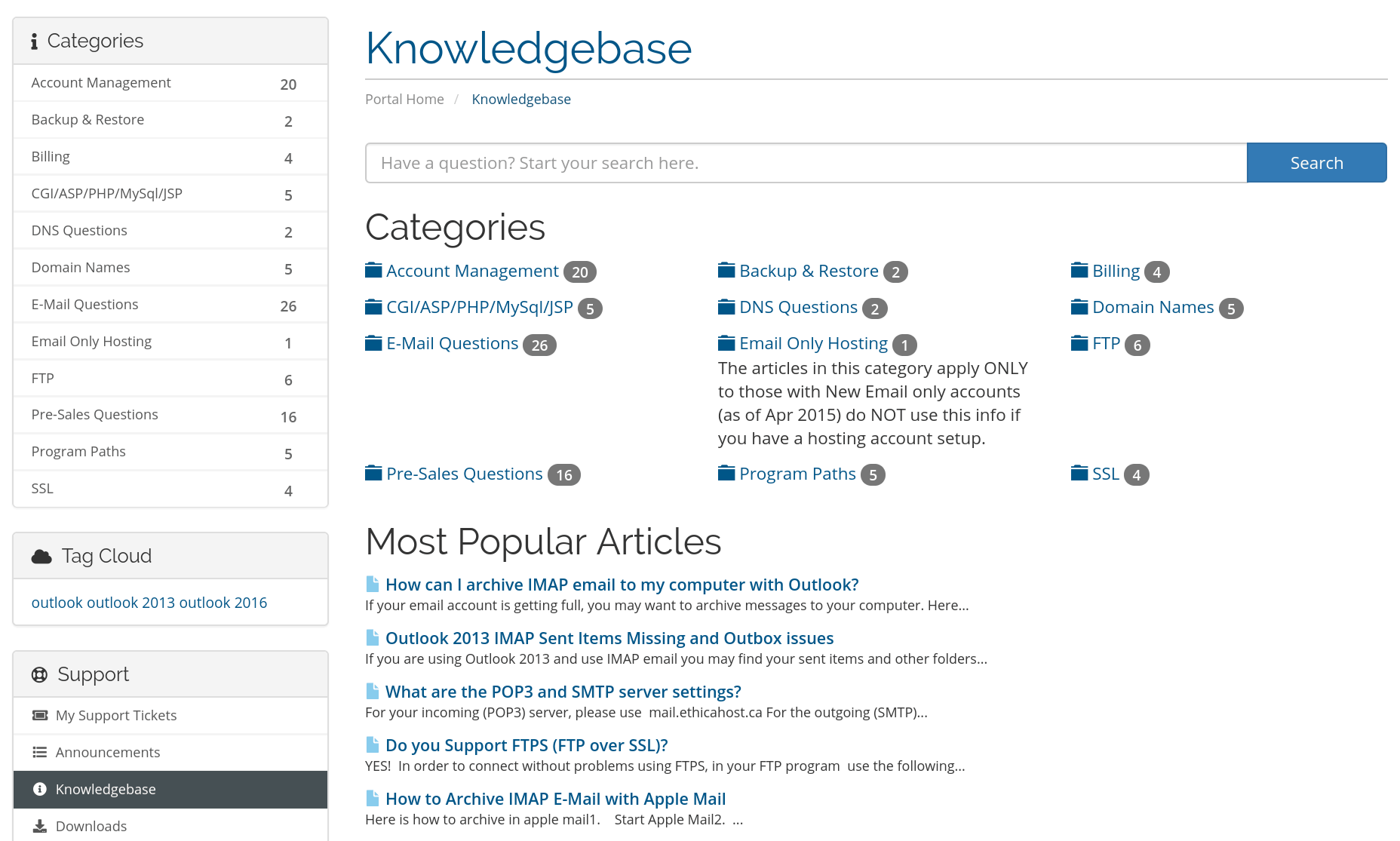Viewport: 1400px width, 841px height.
Task: Open Downloads in the Support menu
Action: coord(170,825)
